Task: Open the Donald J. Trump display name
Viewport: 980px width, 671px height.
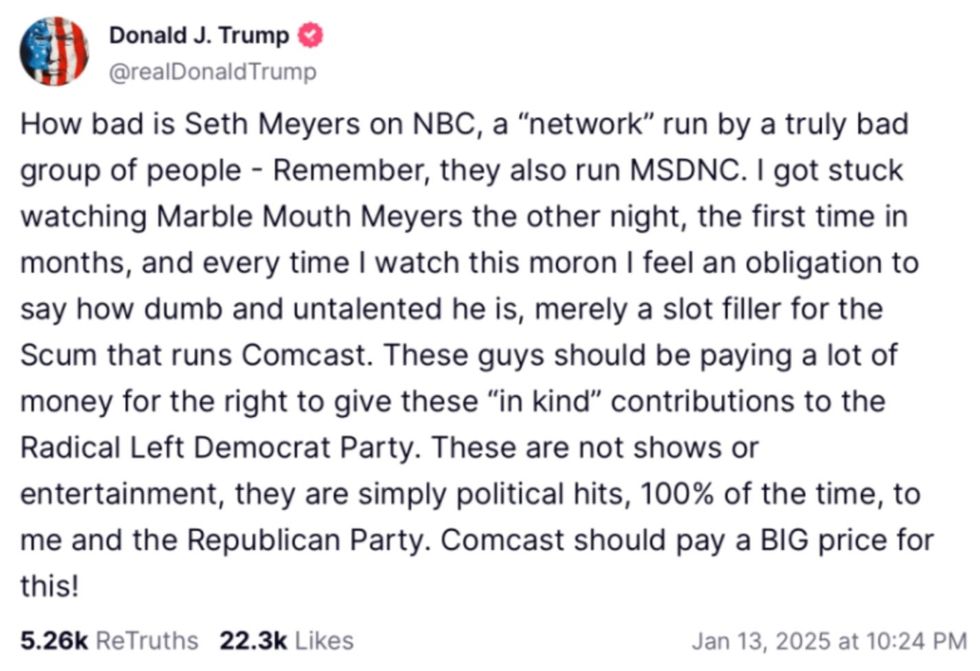Action: coord(199,36)
